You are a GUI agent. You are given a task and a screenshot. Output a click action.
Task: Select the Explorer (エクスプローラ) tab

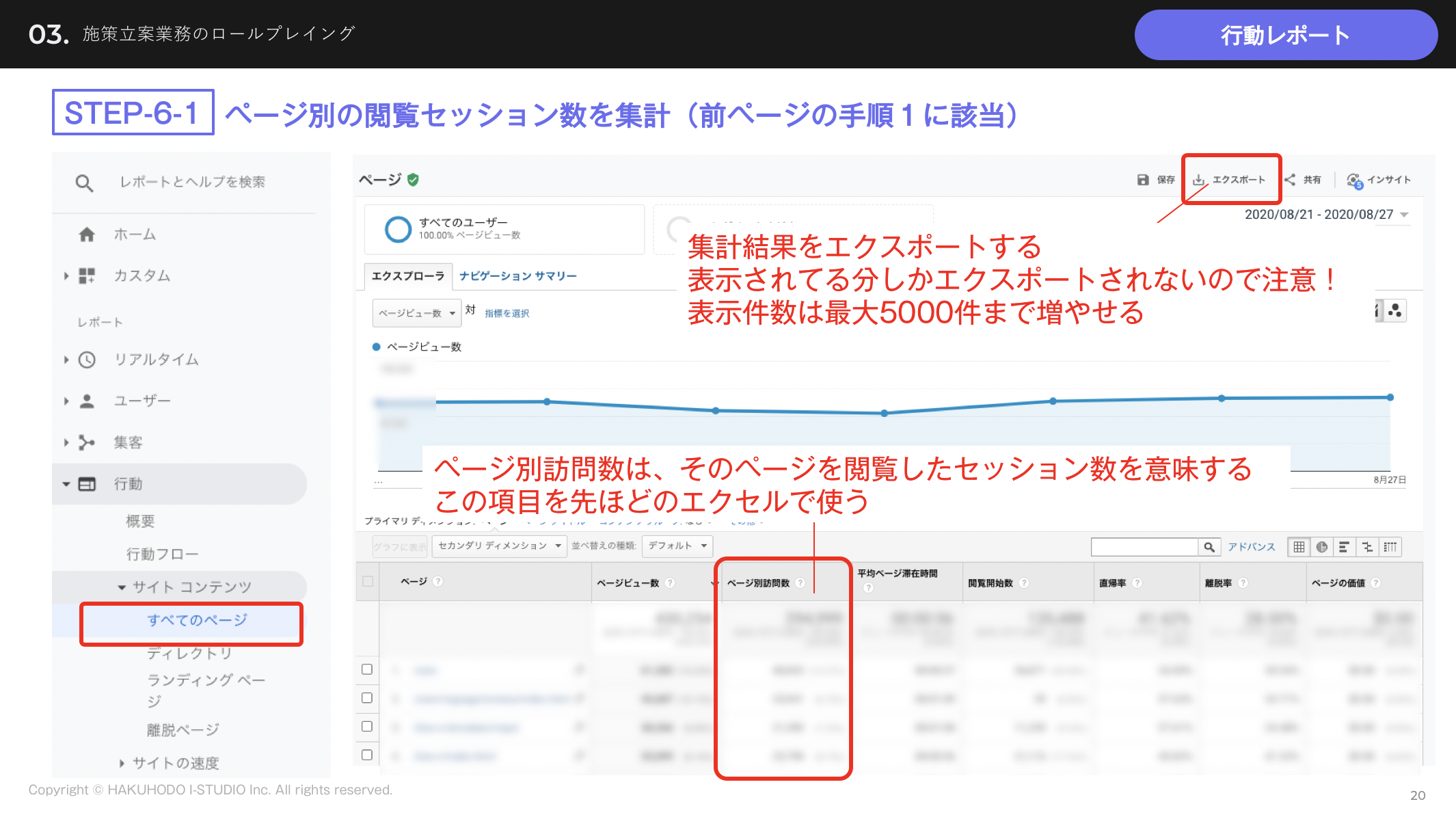click(x=407, y=276)
